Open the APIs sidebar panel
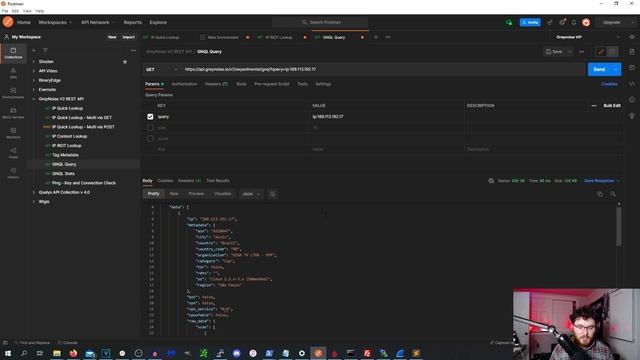The width and height of the screenshot is (640, 360). (x=13, y=73)
